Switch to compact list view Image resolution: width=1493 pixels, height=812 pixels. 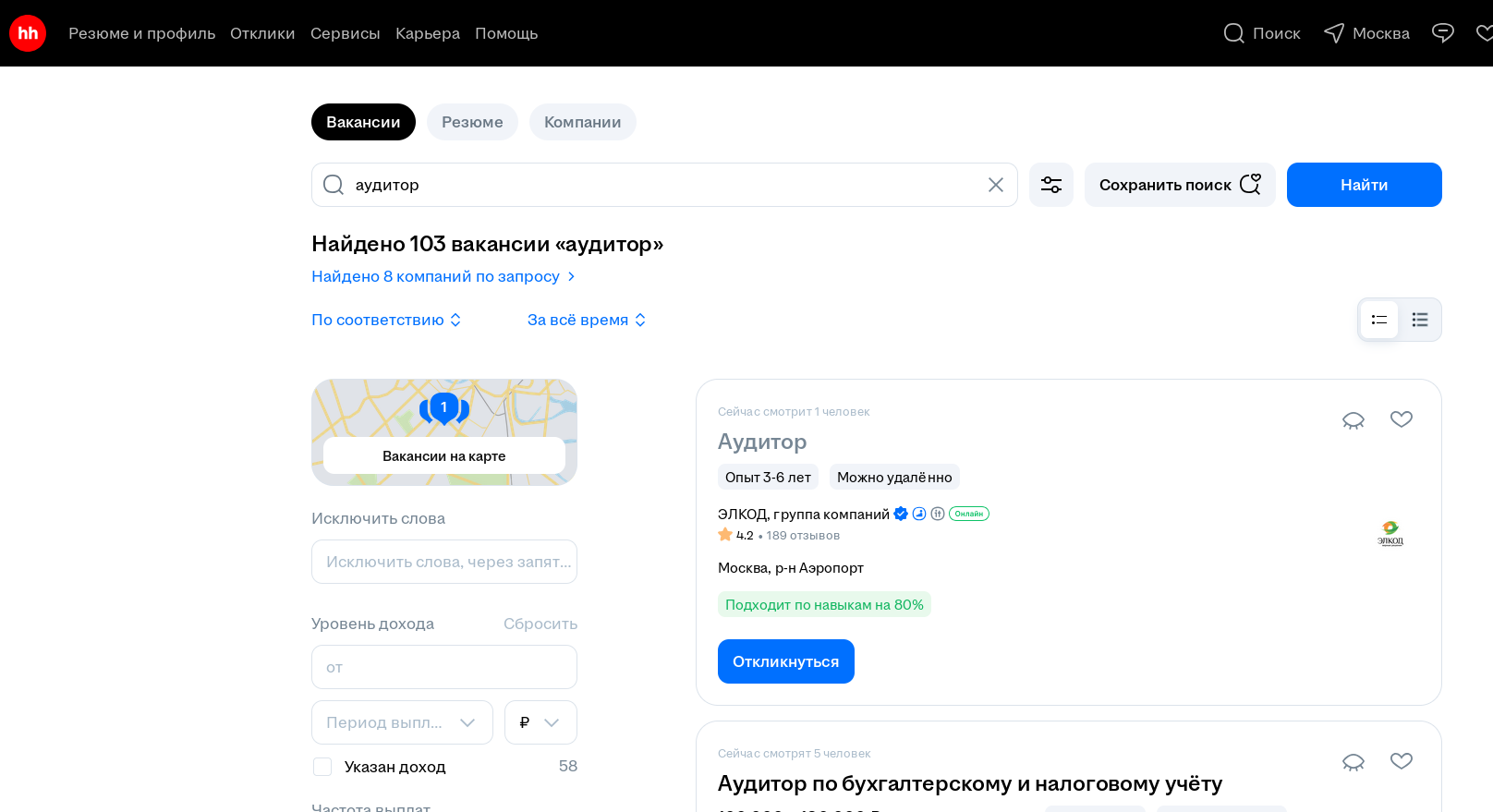click(x=1420, y=320)
